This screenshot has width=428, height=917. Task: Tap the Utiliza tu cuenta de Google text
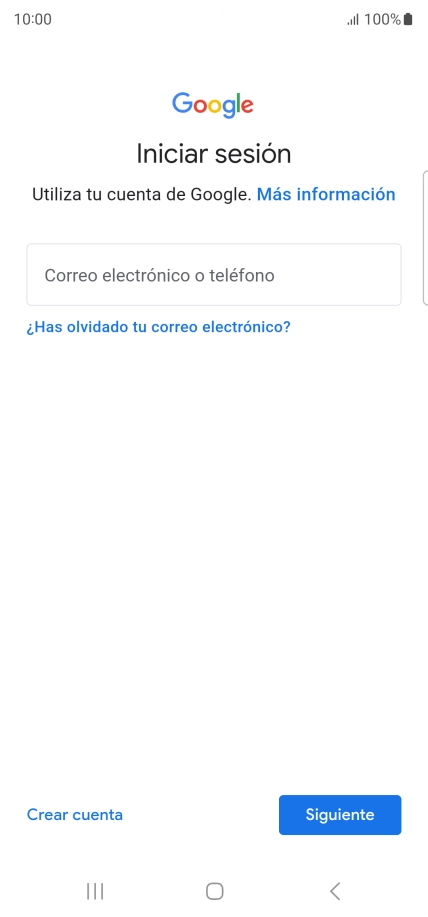pyautogui.click(x=141, y=194)
